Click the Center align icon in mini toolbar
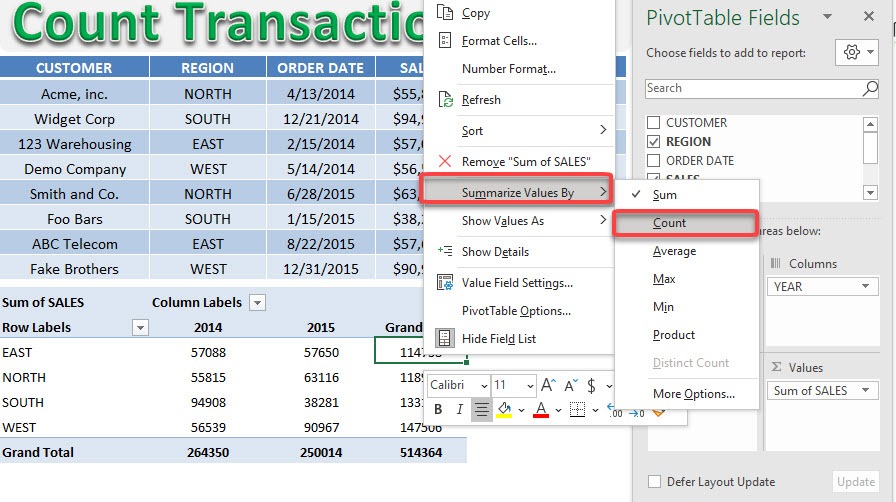Image resolution: width=896 pixels, height=502 pixels. coord(482,409)
